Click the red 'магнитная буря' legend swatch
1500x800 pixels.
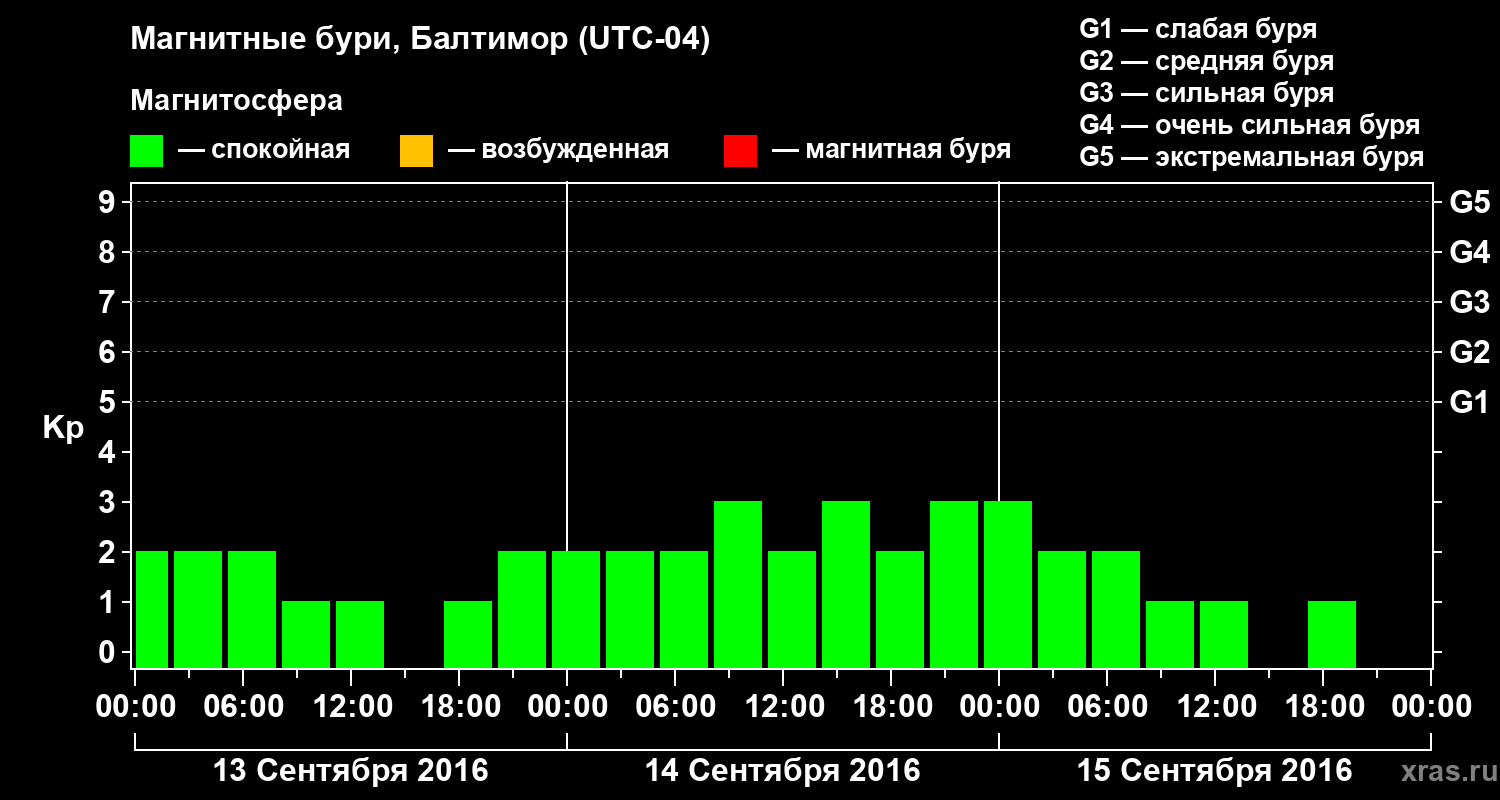pyautogui.click(x=740, y=151)
